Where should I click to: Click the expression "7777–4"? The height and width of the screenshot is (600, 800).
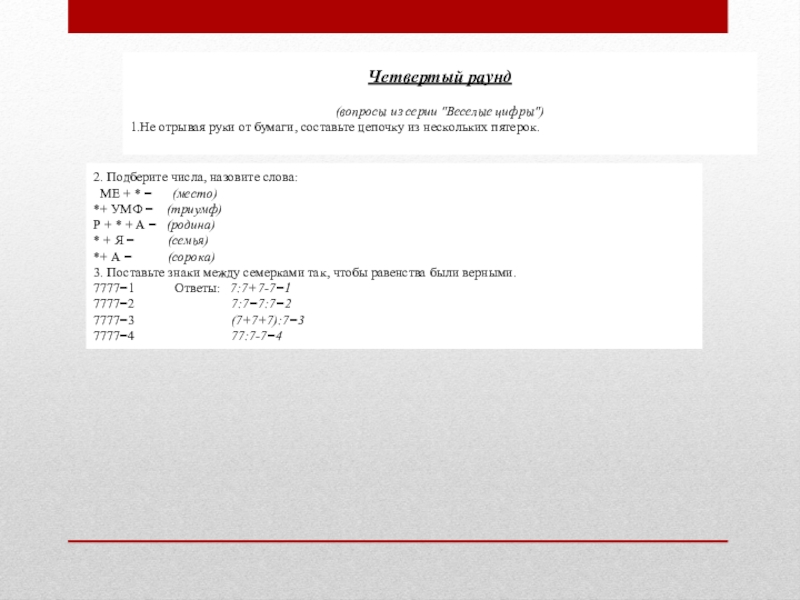(114, 336)
